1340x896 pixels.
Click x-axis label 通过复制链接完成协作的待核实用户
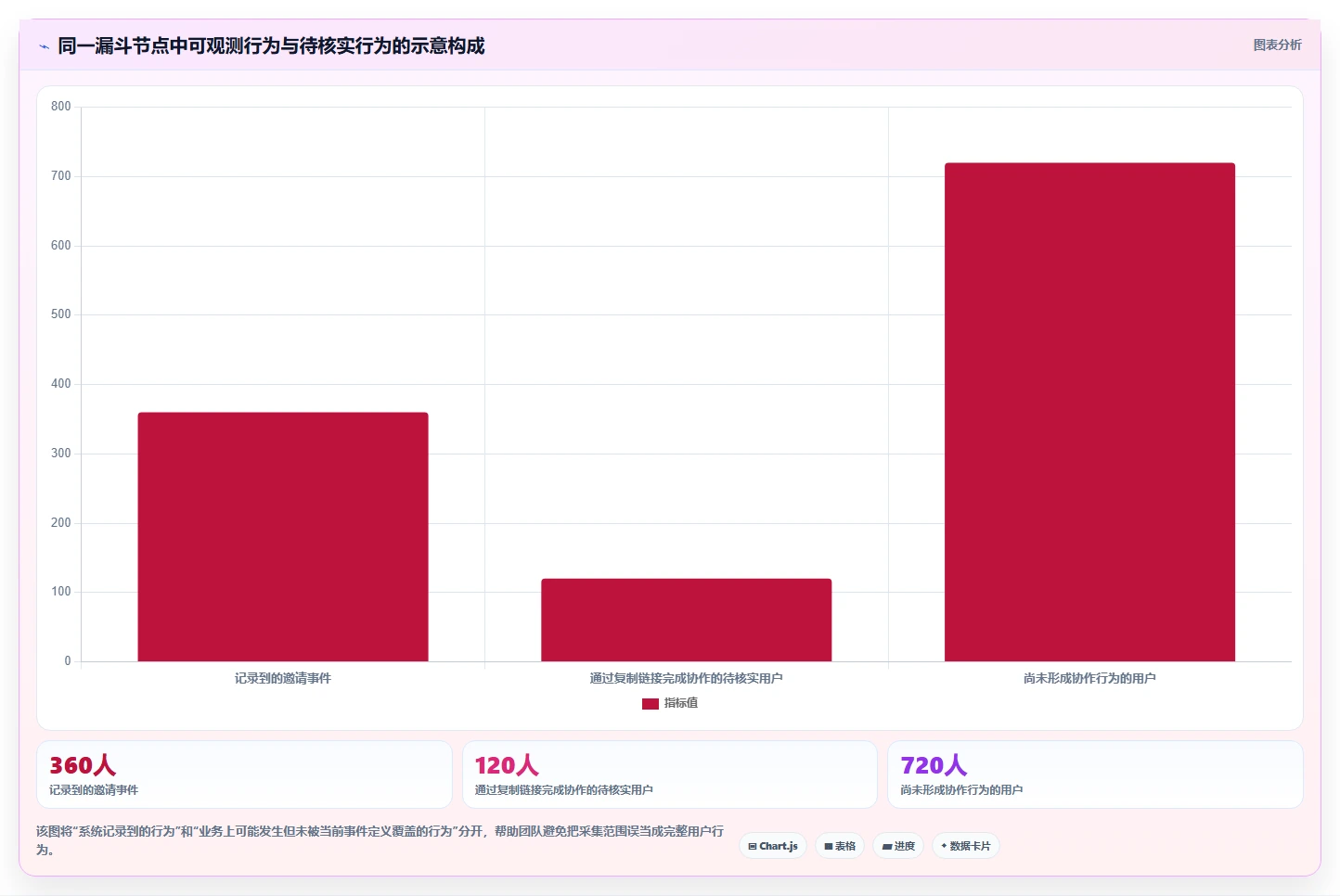(687, 678)
